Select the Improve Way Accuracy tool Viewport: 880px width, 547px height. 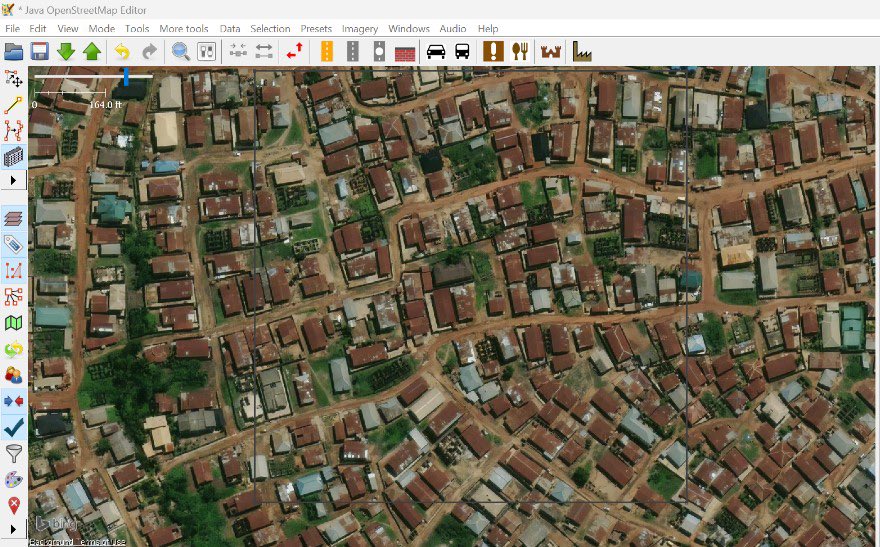(13, 131)
